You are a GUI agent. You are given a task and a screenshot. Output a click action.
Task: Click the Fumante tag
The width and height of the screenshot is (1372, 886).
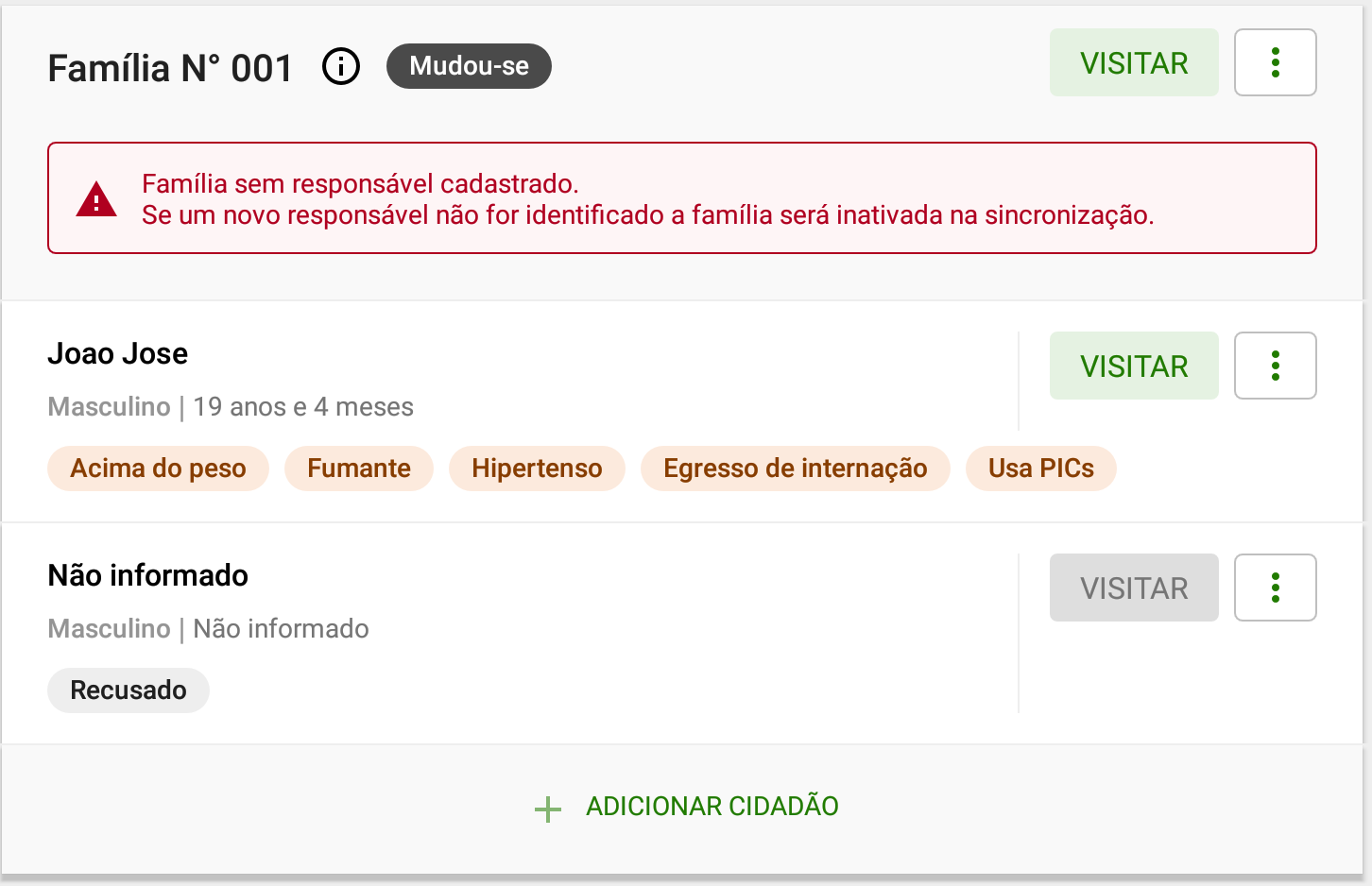[359, 469]
